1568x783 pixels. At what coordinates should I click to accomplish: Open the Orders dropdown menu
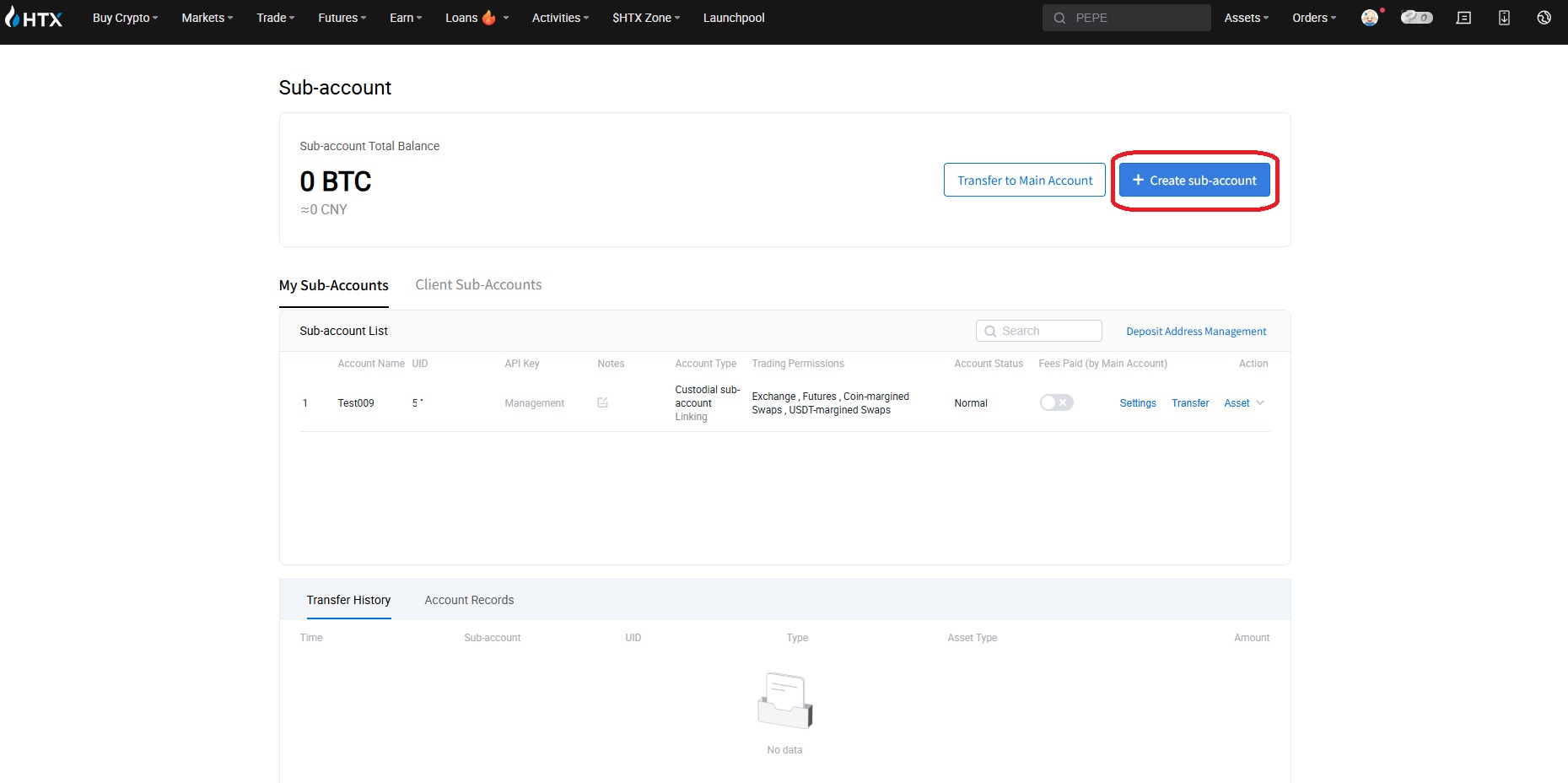[1313, 18]
